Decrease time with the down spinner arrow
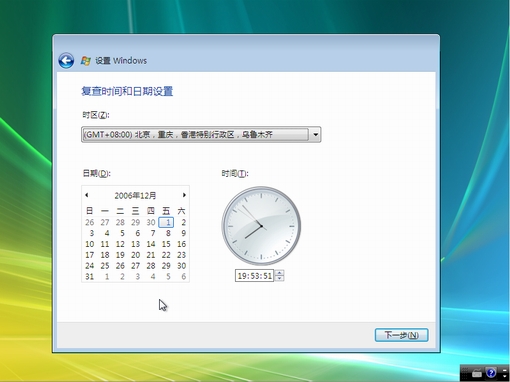The height and width of the screenshot is (382, 510). click(x=280, y=279)
